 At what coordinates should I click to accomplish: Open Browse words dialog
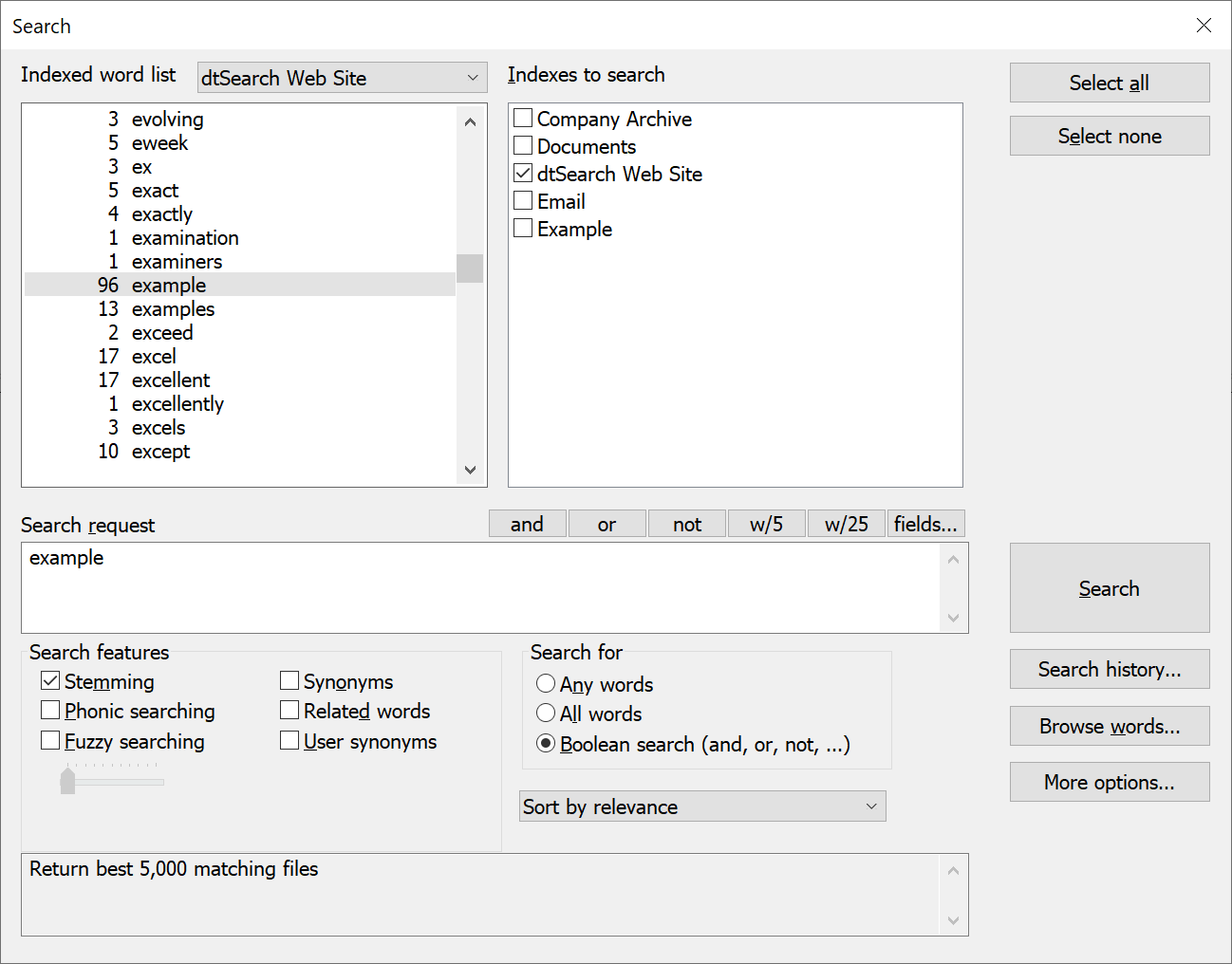(1110, 726)
